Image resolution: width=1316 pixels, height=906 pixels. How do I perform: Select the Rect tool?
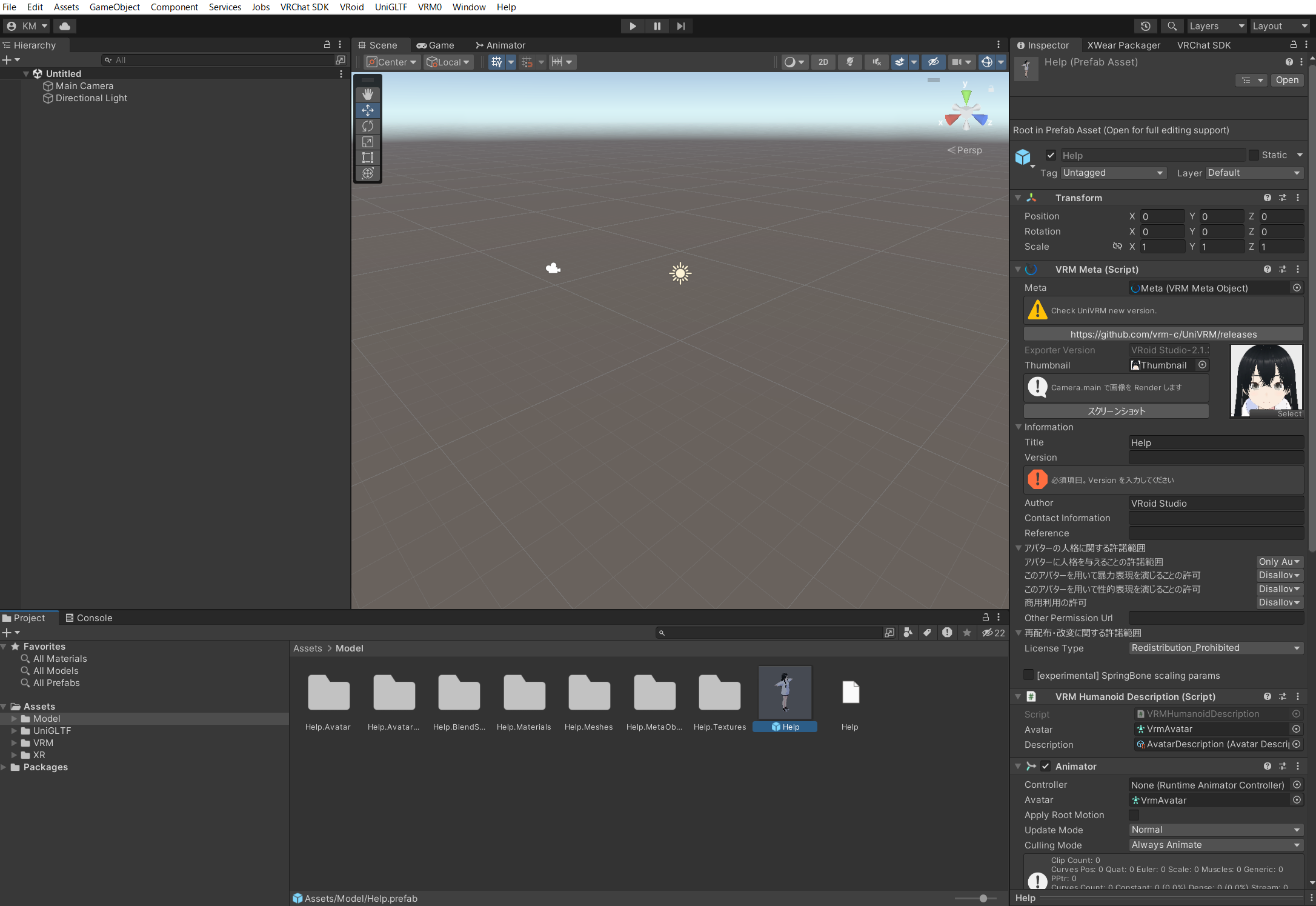coord(367,158)
